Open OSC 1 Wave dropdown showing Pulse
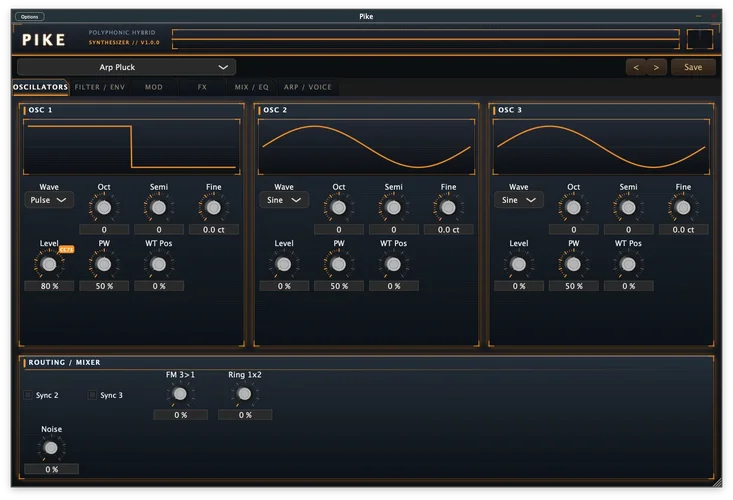Screen dimensions: 733x500 pos(49,200)
